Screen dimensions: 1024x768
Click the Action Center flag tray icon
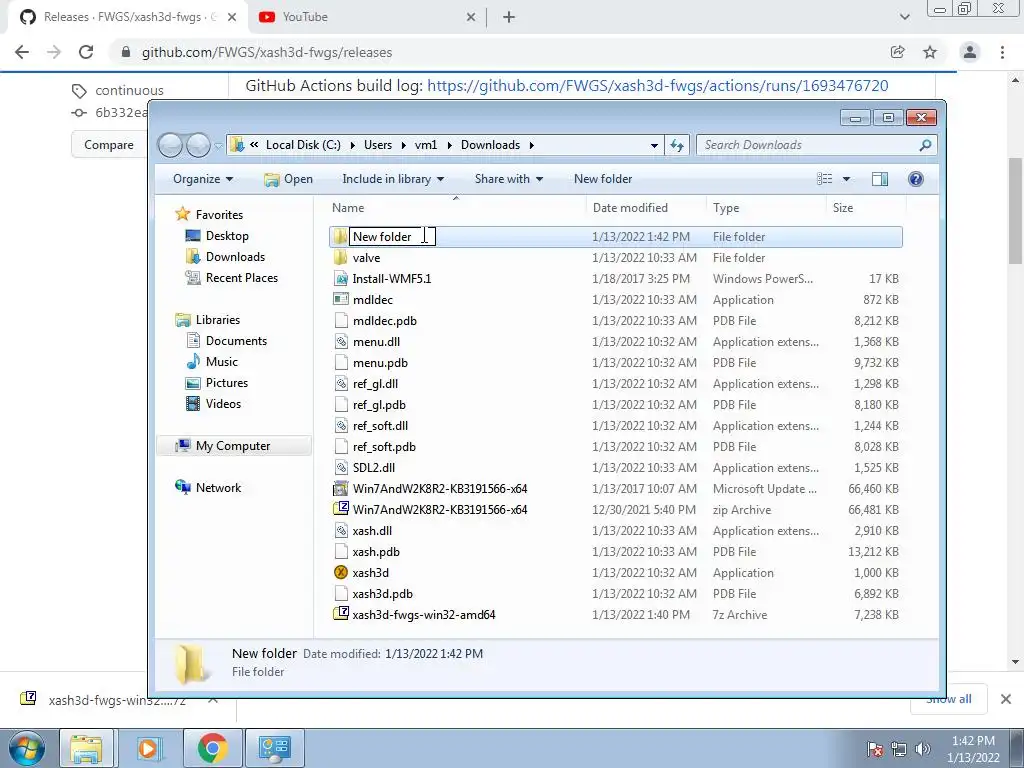coord(875,749)
